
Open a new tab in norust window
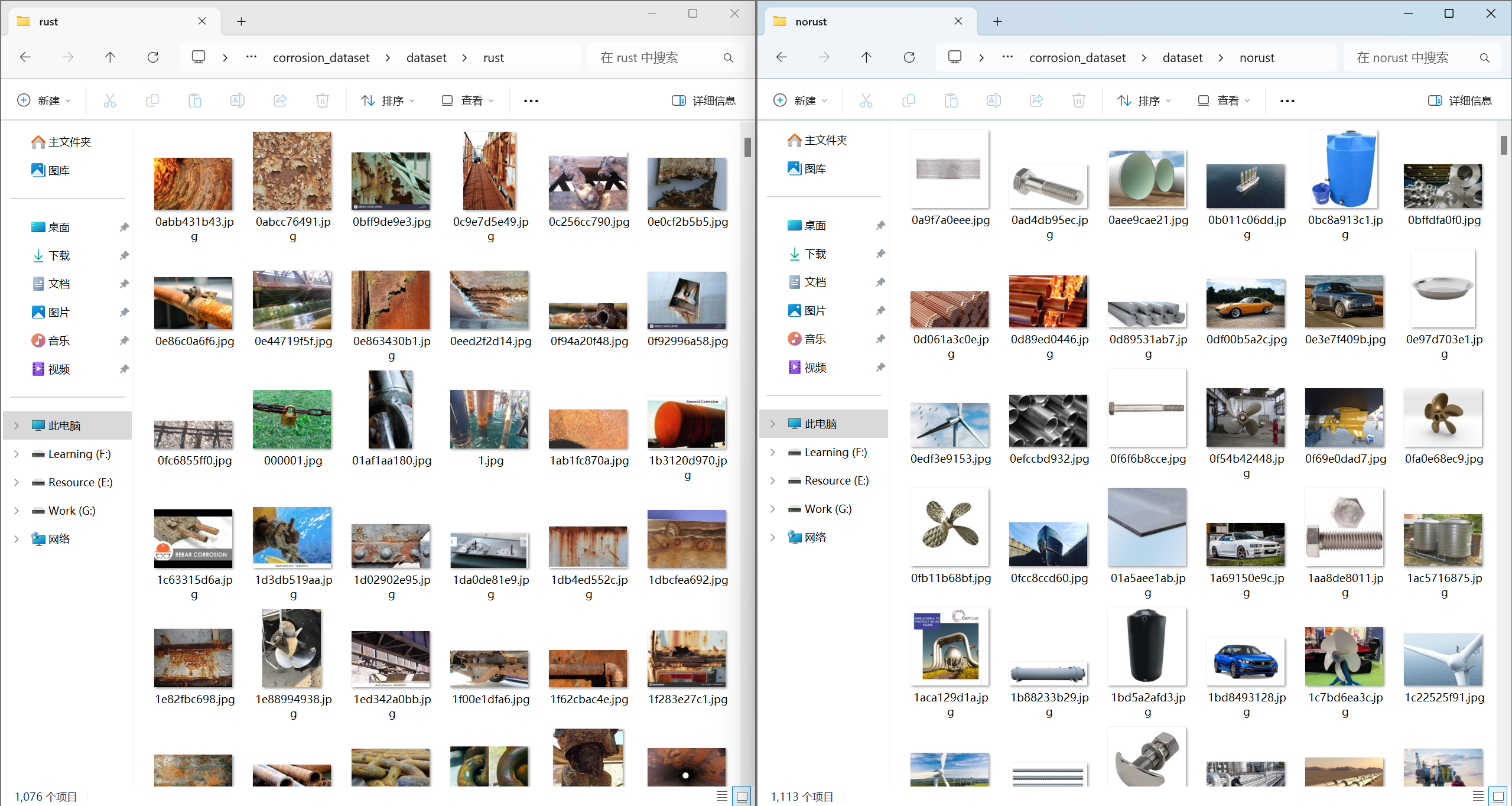tap(997, 22)
